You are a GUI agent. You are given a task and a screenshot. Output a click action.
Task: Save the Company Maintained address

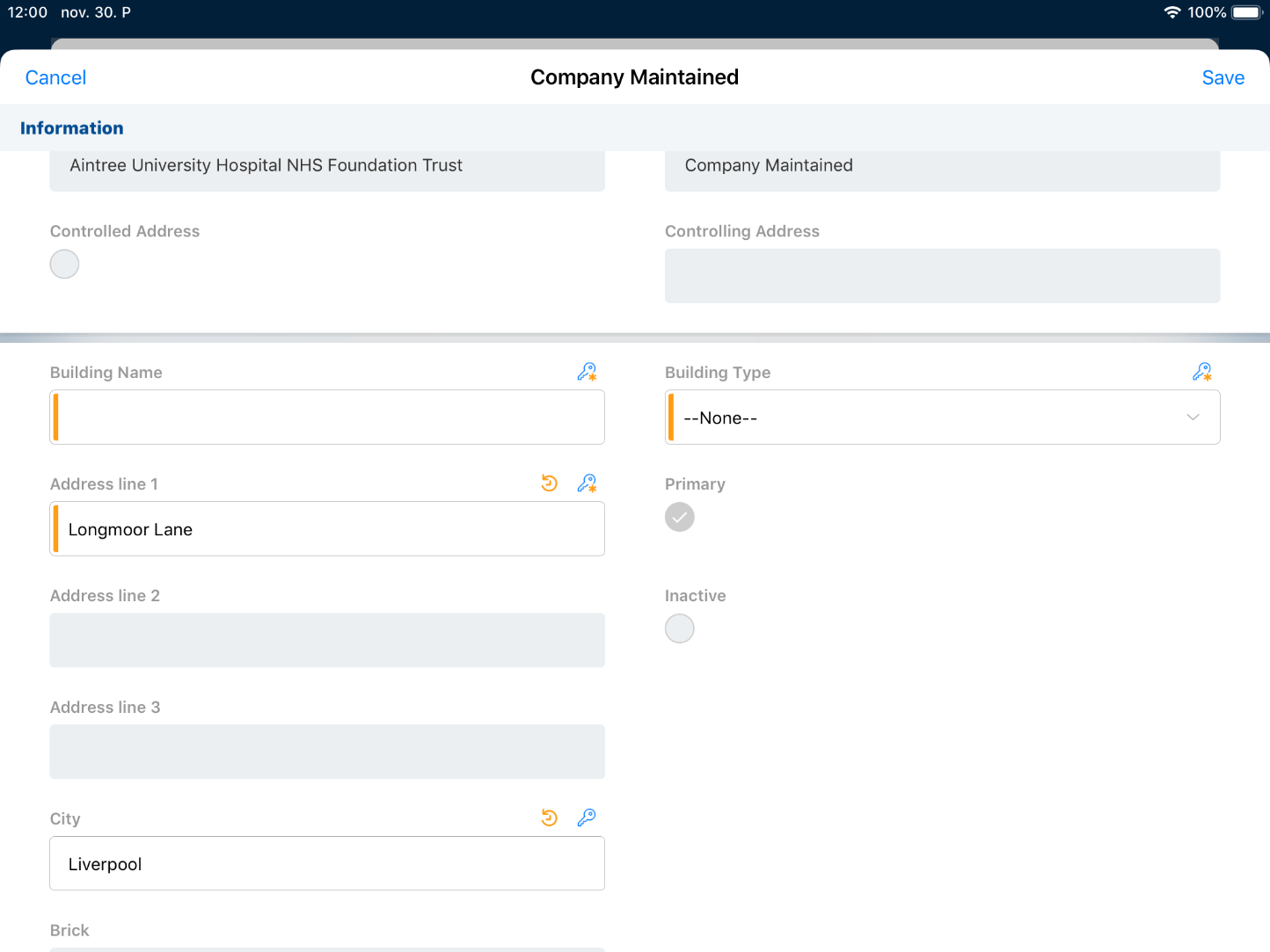pyautogui.click(x=1223, y=77)
